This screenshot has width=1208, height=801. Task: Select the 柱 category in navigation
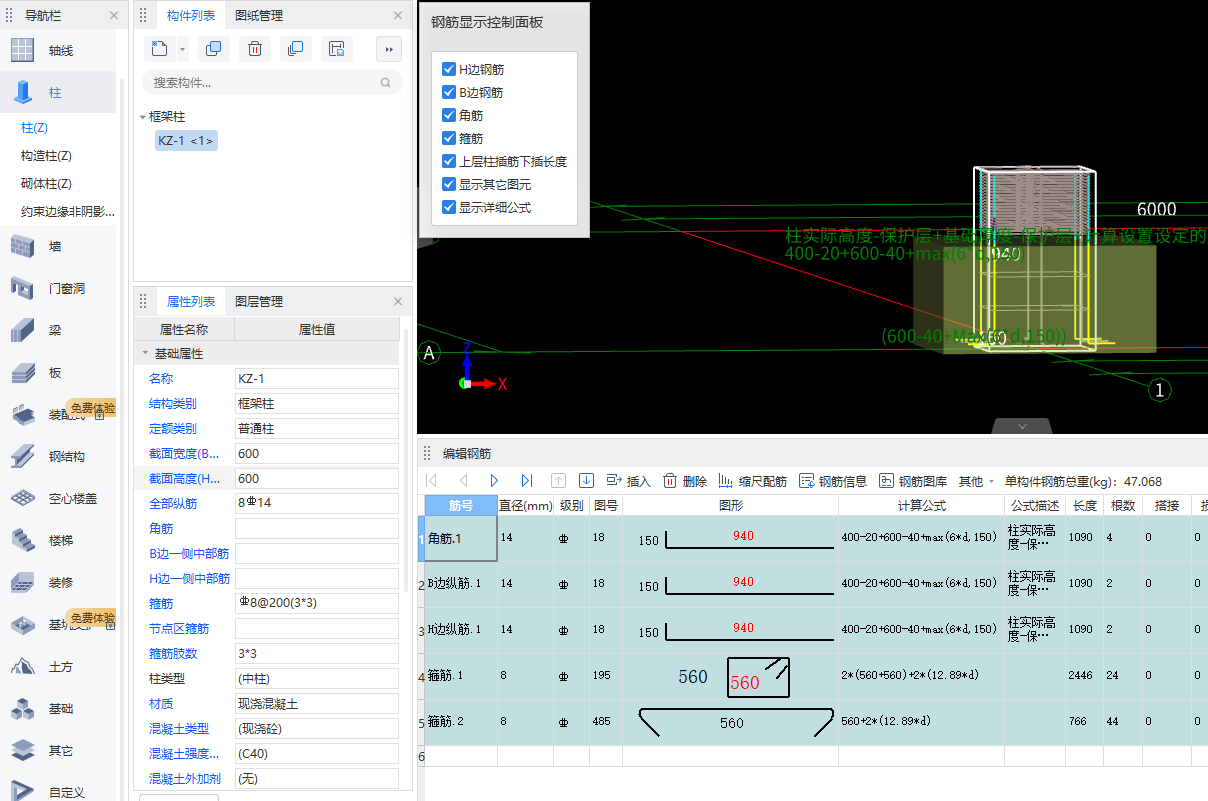[x=60, y=92]
